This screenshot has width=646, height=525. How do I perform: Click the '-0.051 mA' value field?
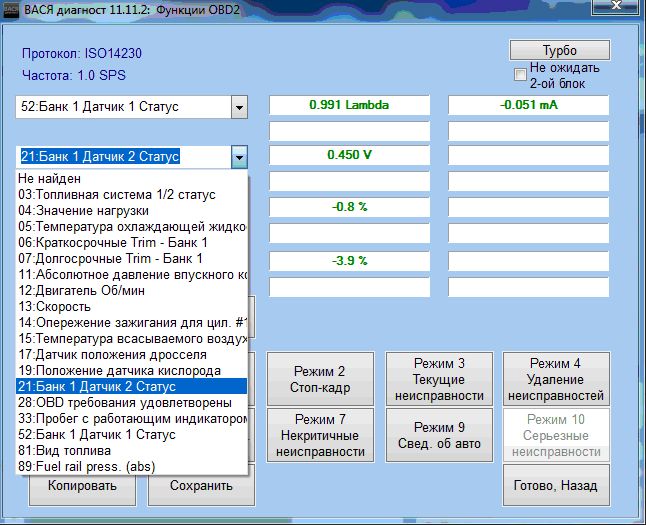click(529, 105)
